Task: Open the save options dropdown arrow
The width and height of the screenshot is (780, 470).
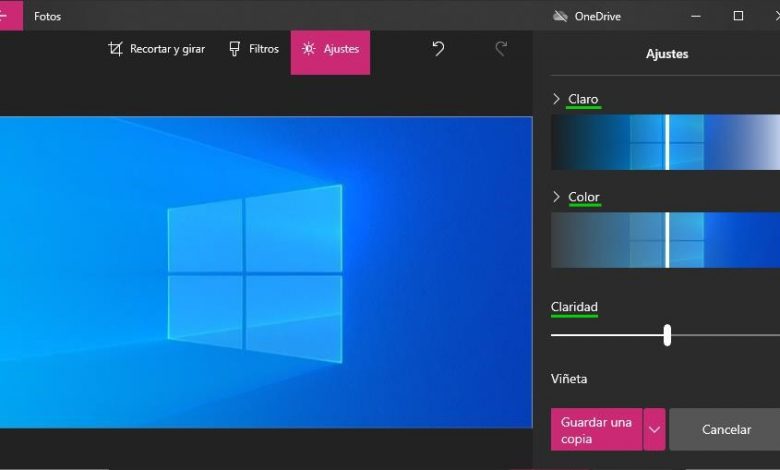Action: [x=655, y=430]
